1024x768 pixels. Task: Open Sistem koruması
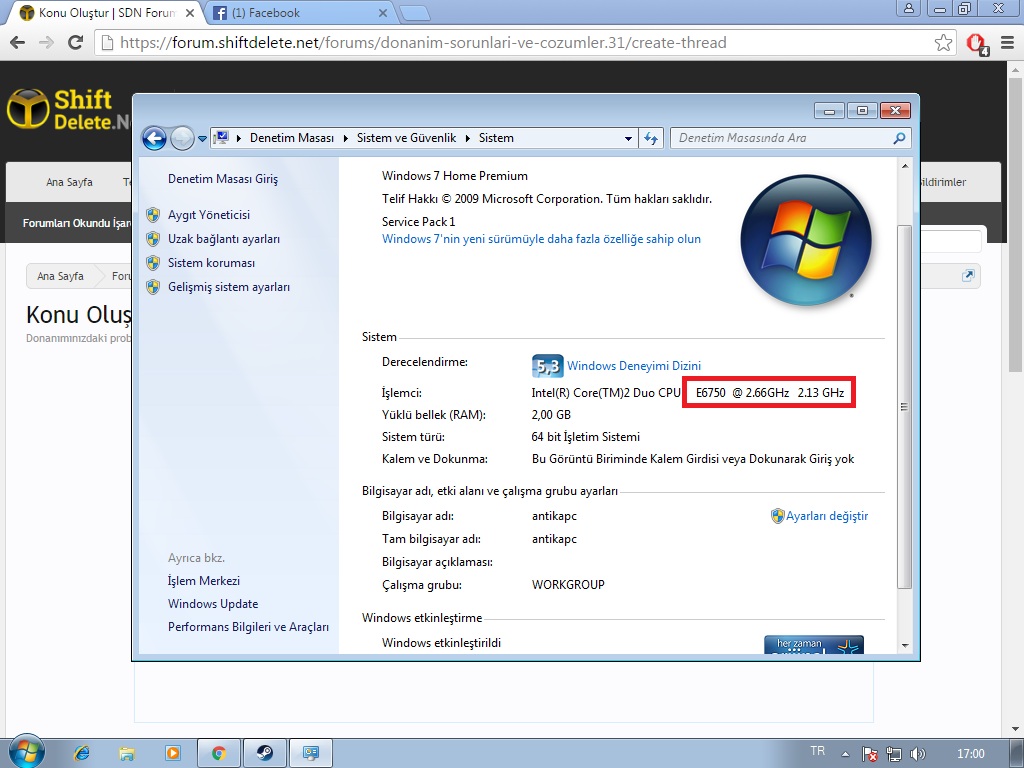[x=211, y=263]
